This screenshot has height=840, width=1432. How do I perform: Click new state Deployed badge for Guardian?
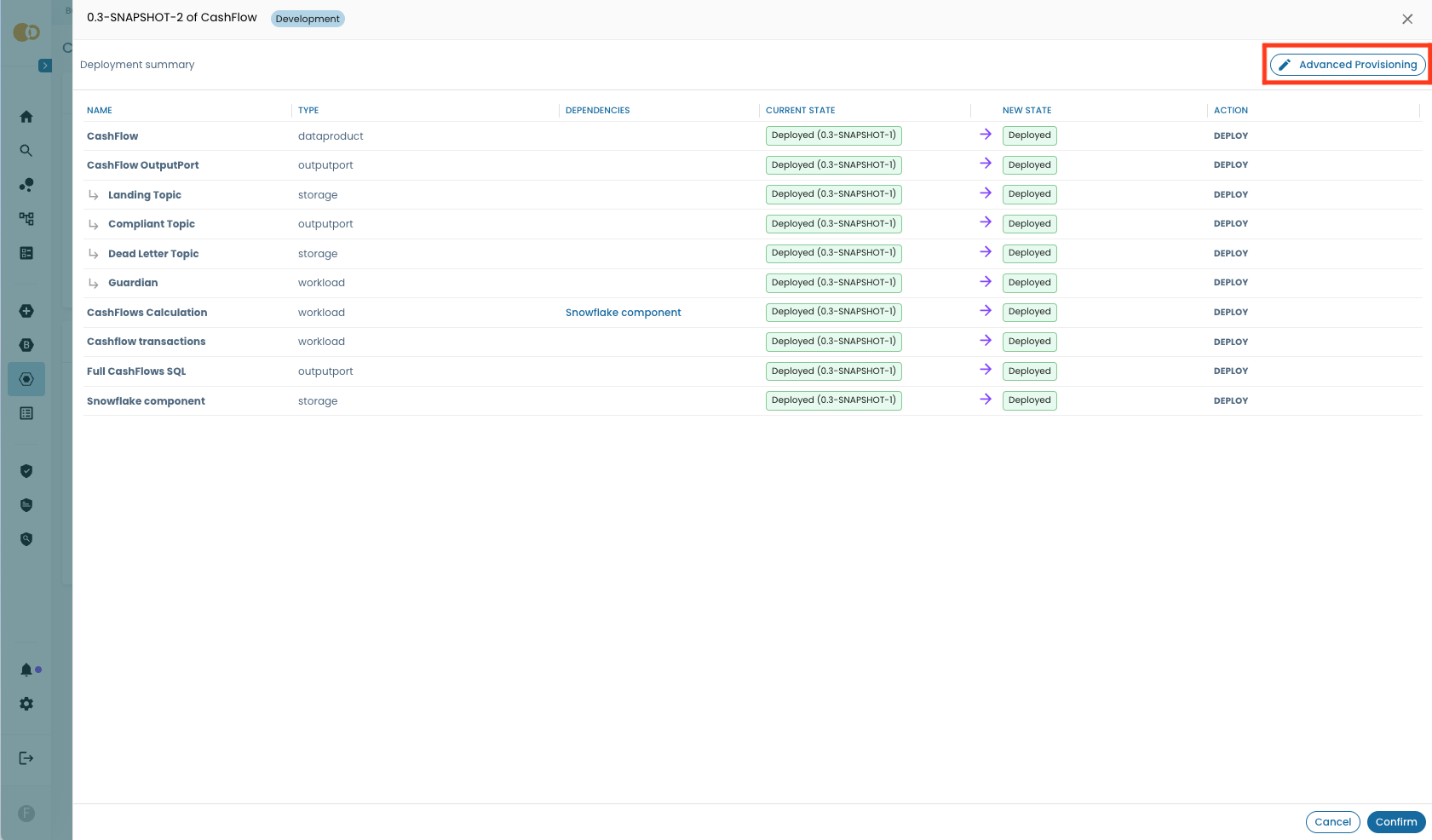[x=1029, y=283]
